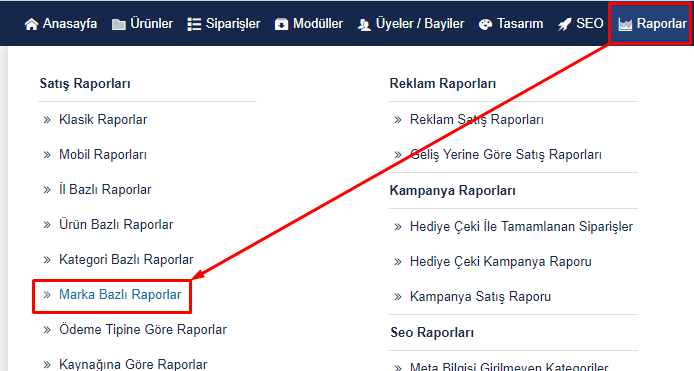Open Geliş Yerine Göre Satış Raporları
Screen dimensions: 694x371
coord(506,155)
